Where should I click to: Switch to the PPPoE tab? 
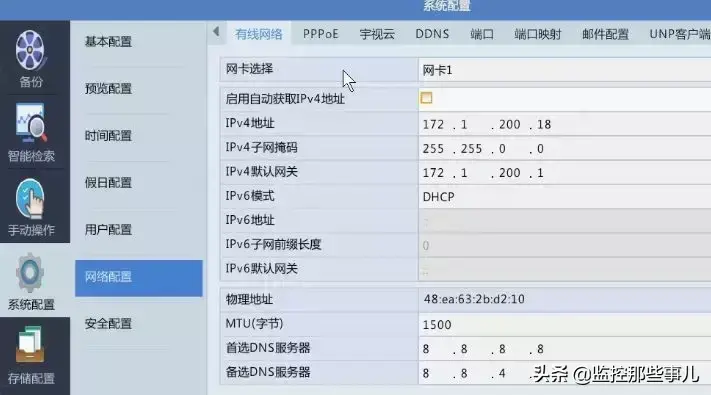[x=321, y=34]
